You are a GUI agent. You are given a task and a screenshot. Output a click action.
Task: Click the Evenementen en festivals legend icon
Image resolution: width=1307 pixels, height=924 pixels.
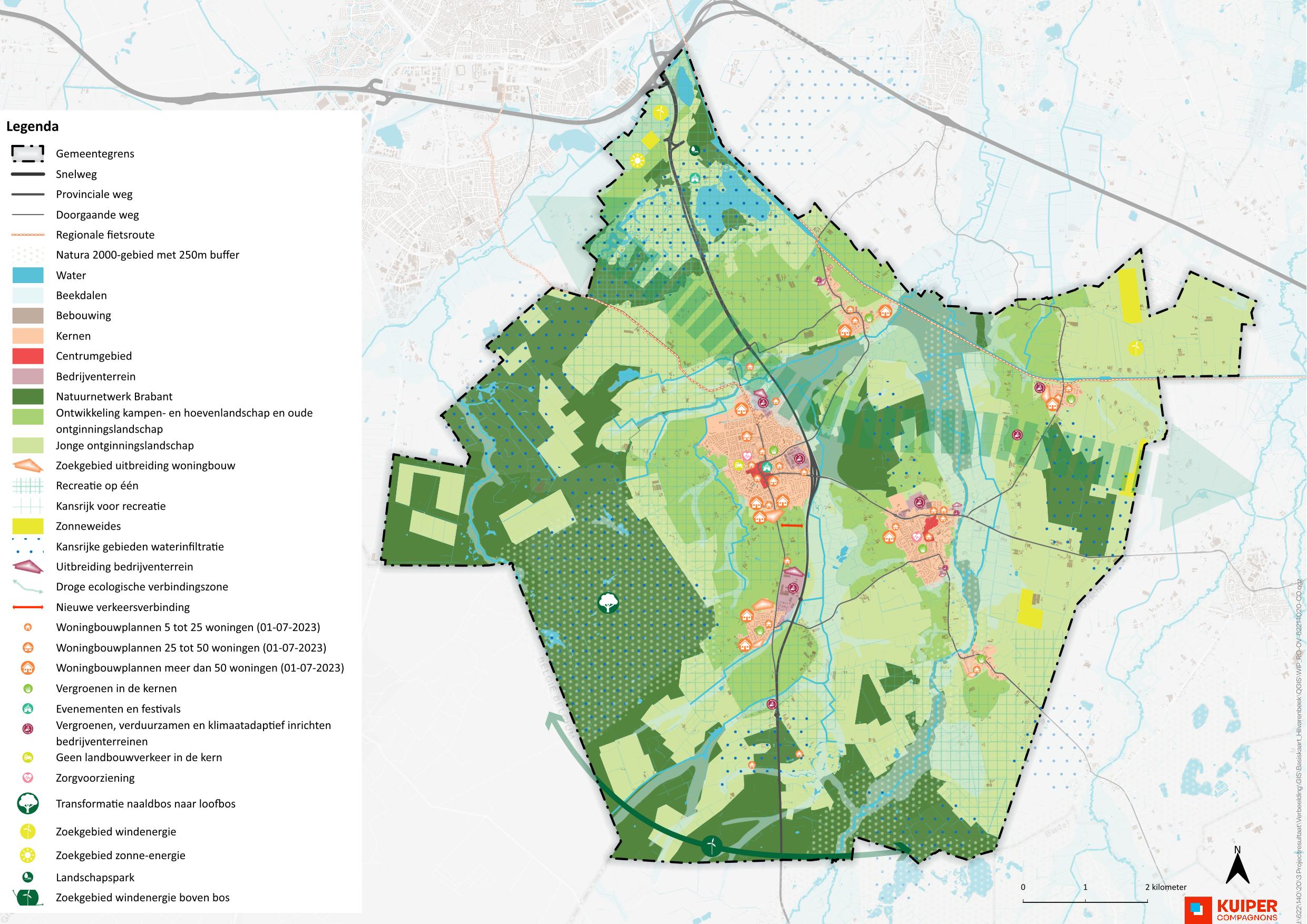click(28, 709)
